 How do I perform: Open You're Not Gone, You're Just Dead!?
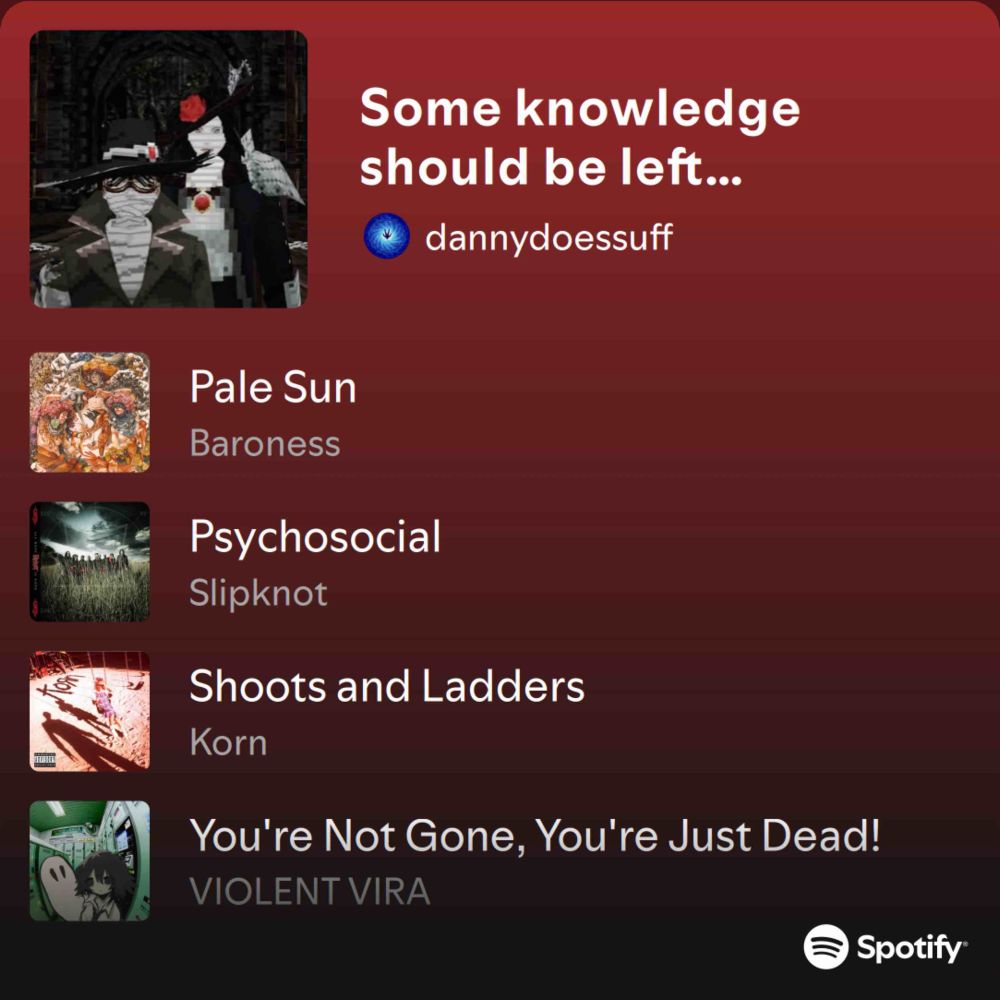535,835
